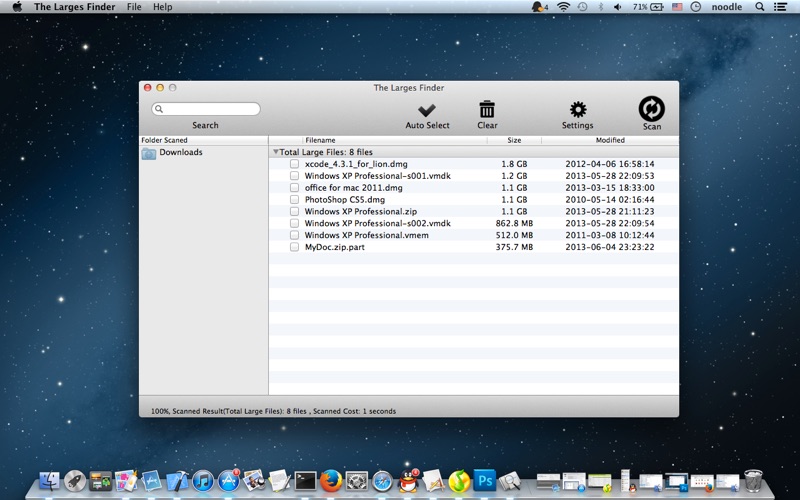Launch iTunes from the dock
The image size is (800, 500).
pyautogui.click(x=203, y=481)
